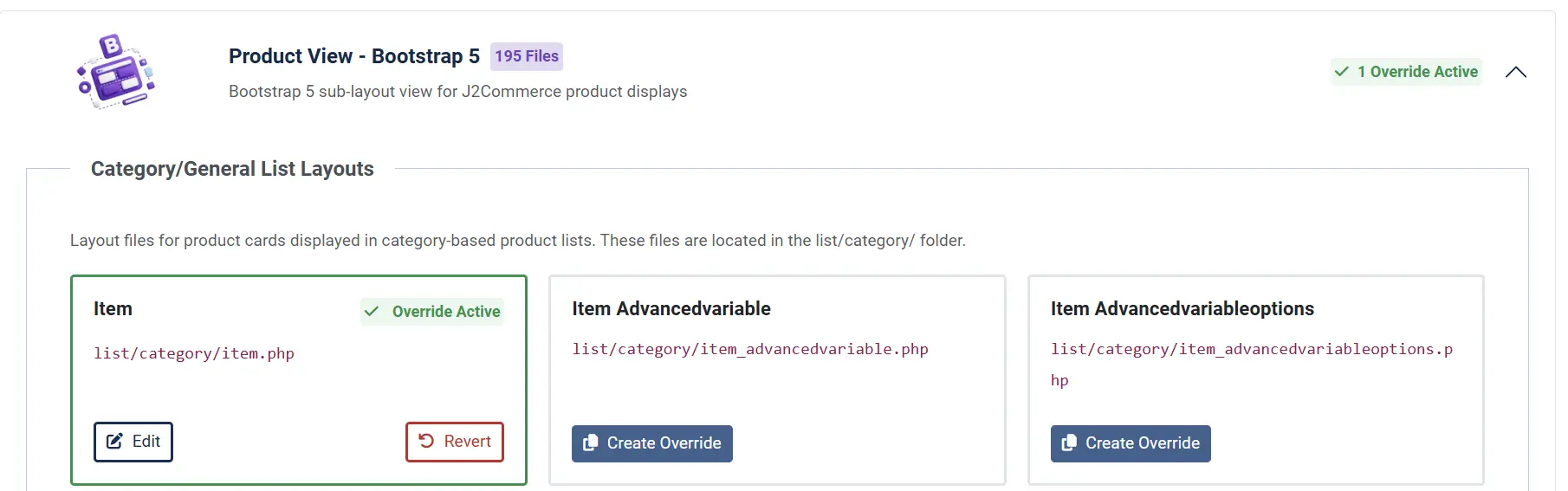
Task: Collapse the Product View panel with chevron
Action: pos(1515,72)
